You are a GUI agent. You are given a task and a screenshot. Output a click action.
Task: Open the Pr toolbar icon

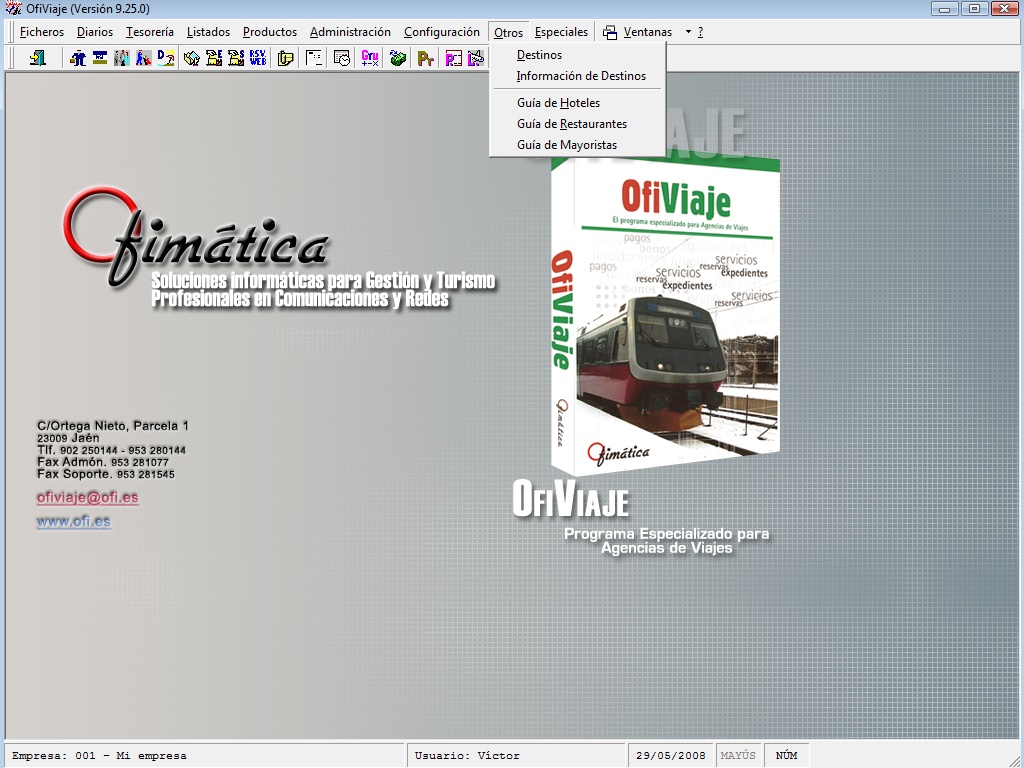424,58
